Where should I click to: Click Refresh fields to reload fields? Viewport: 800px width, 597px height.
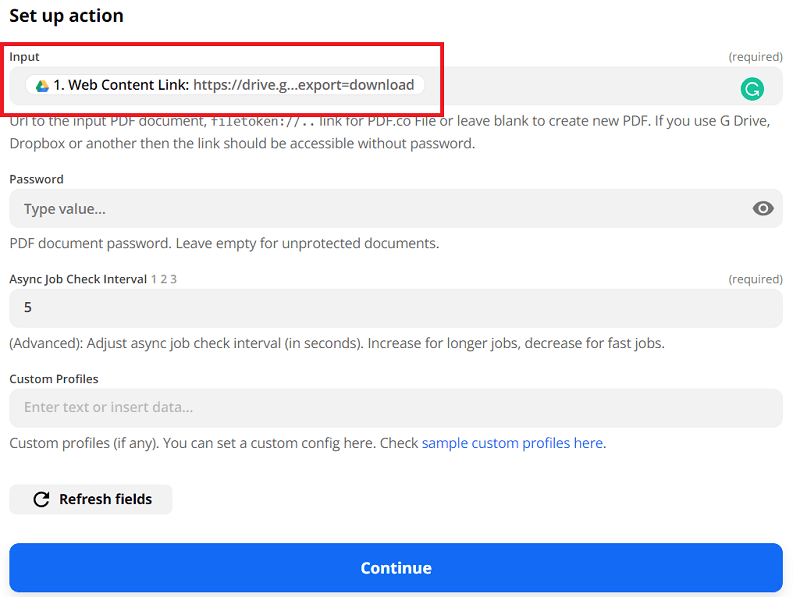[x=90, y=499]
